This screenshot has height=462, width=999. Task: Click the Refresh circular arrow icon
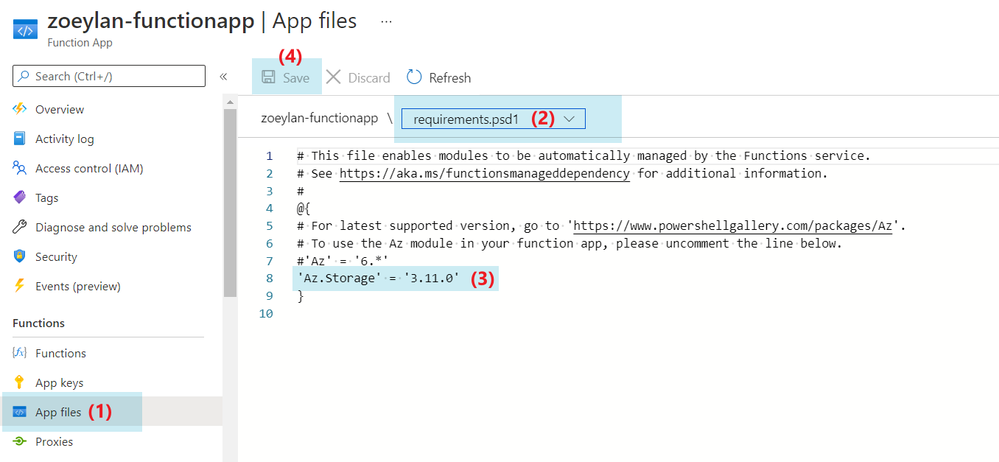(414, 77)
